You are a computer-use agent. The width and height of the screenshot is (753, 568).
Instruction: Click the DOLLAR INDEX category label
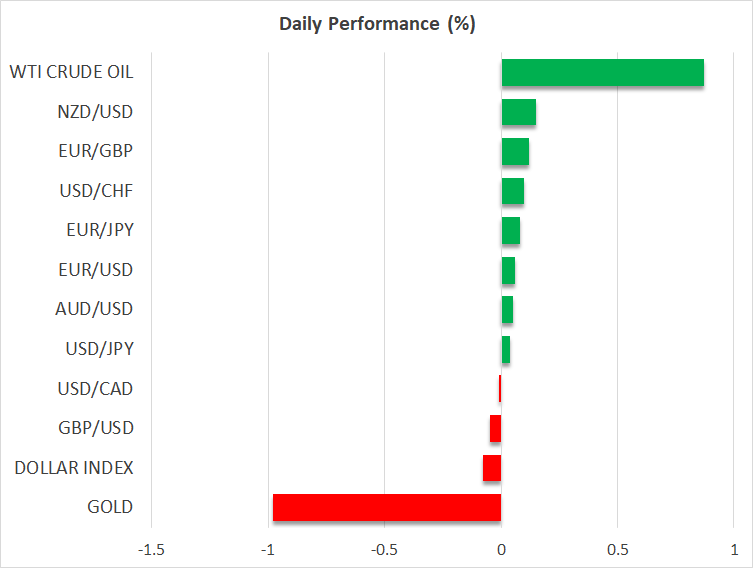click(x=74, y=468)
